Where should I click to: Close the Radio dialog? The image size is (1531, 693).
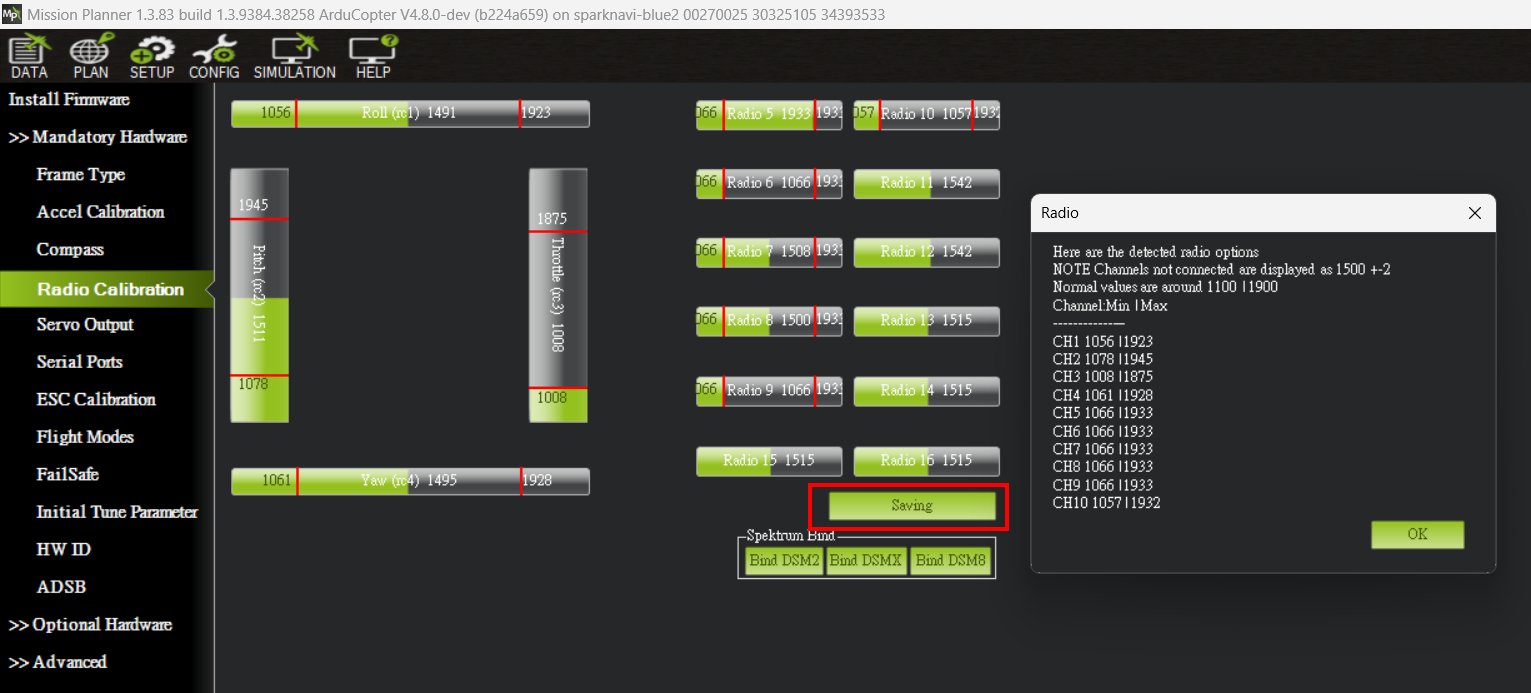[x=1474, y=213]
